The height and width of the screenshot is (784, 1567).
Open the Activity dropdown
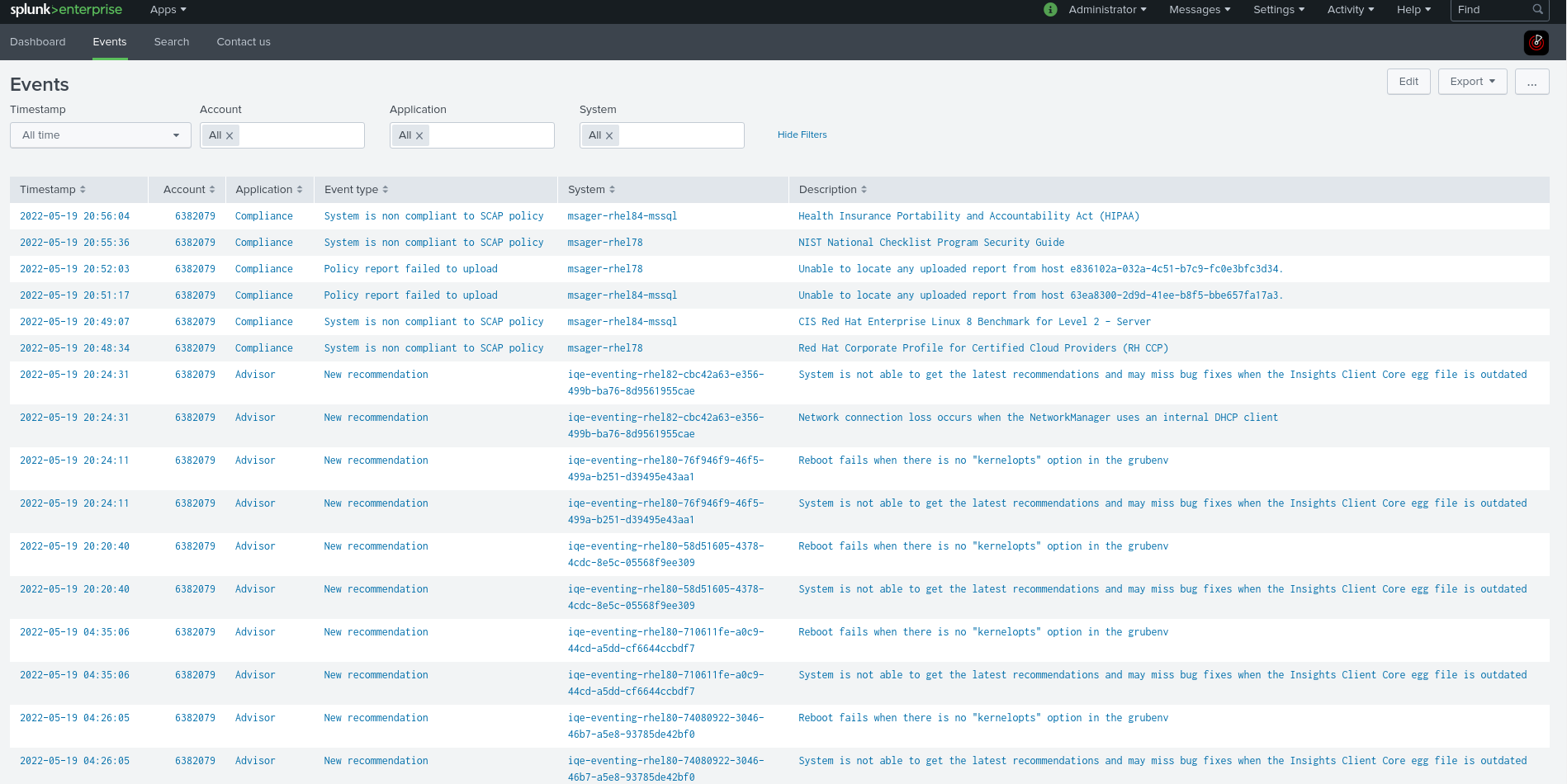pos(1351,10)
